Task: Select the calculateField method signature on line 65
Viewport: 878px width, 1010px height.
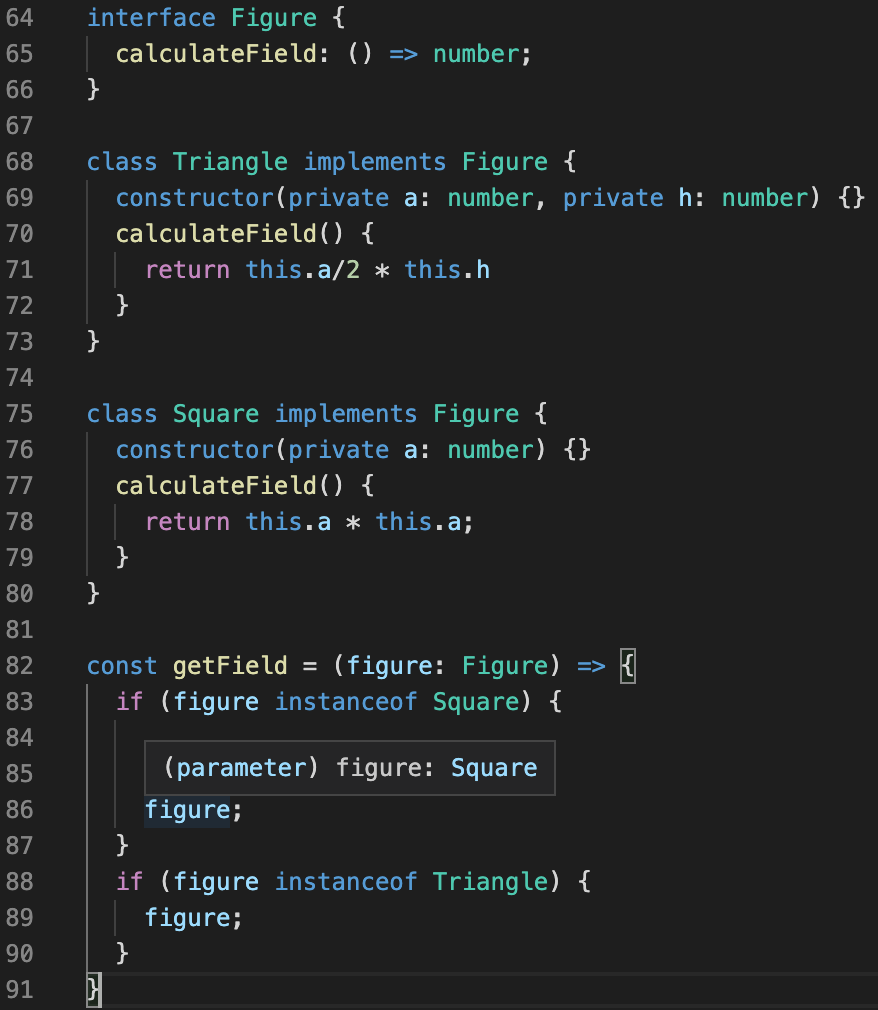Action: [320, 54]
